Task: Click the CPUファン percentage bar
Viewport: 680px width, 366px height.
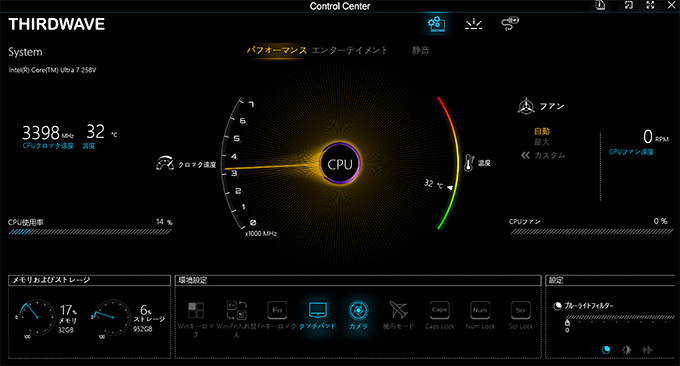Action: tap(592, 232)
